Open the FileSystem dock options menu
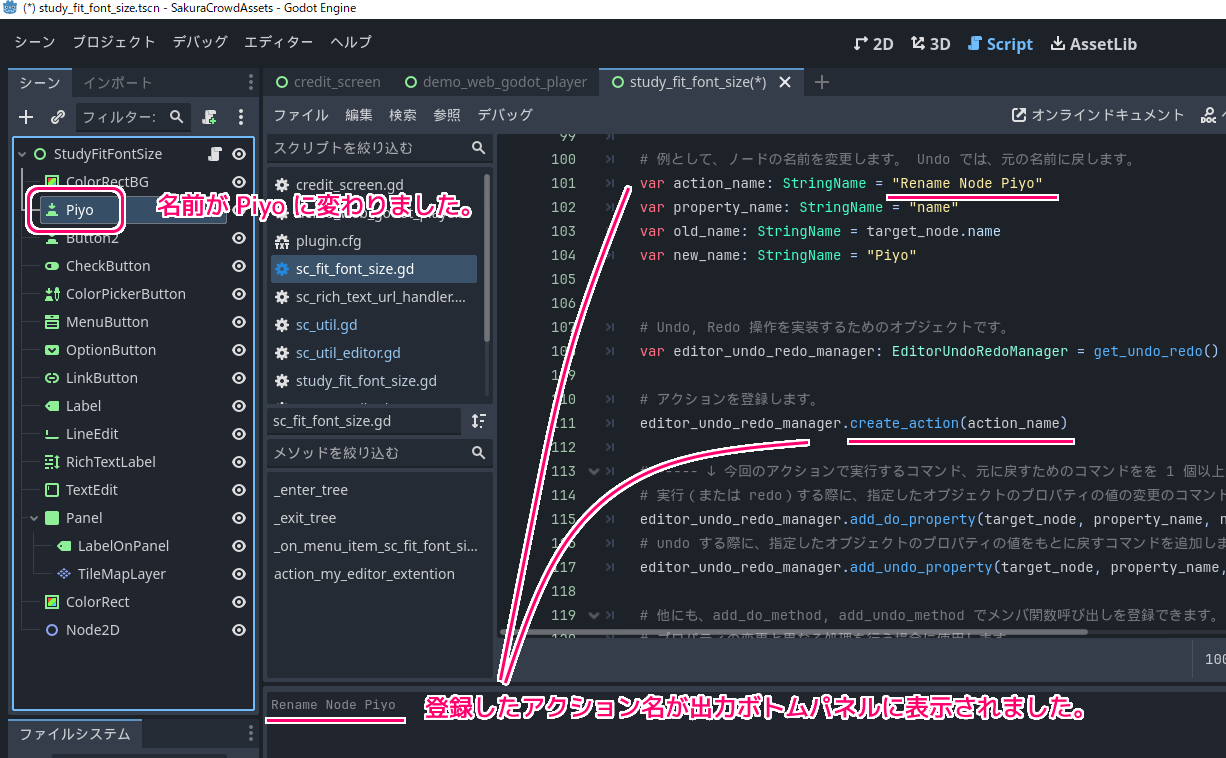This screenshot has width=1226, height=758. point(250,734)
